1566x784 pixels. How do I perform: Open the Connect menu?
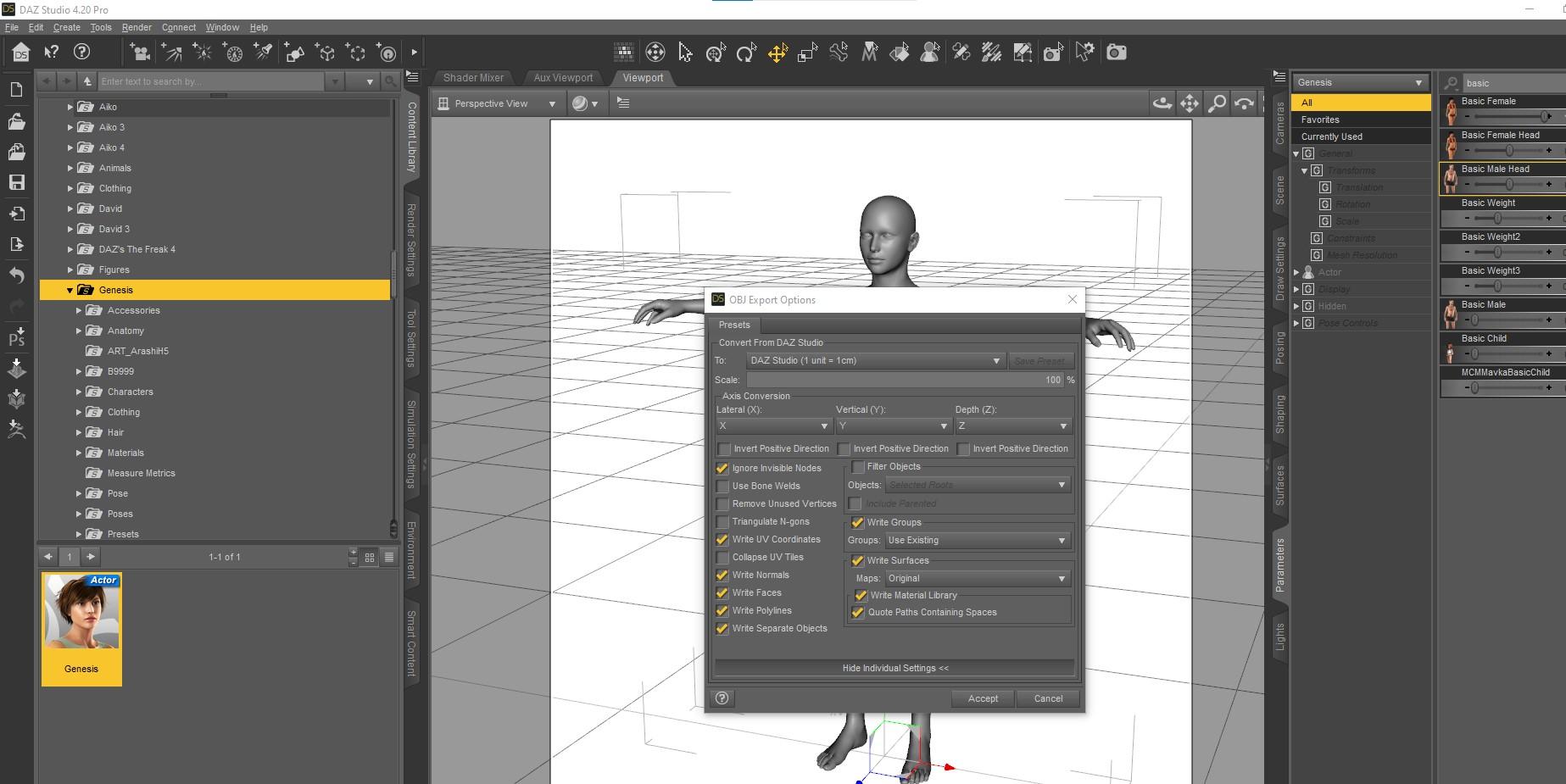[178, 27]
